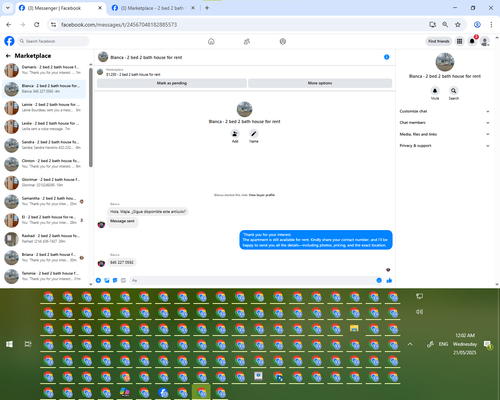Open a new browser tab

[207, 8]
